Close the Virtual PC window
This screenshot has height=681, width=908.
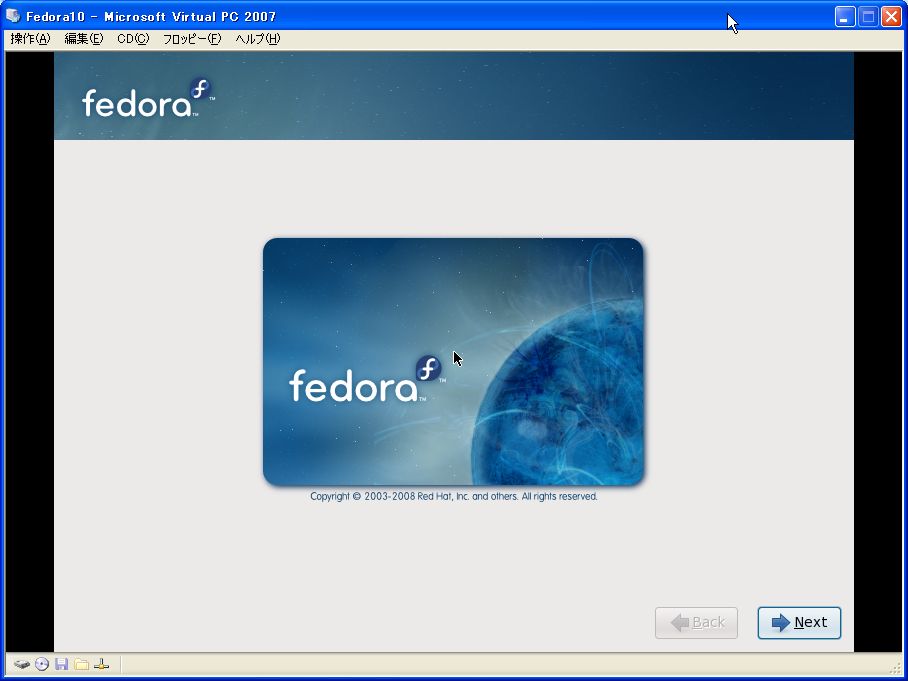[x=891, y=17]
